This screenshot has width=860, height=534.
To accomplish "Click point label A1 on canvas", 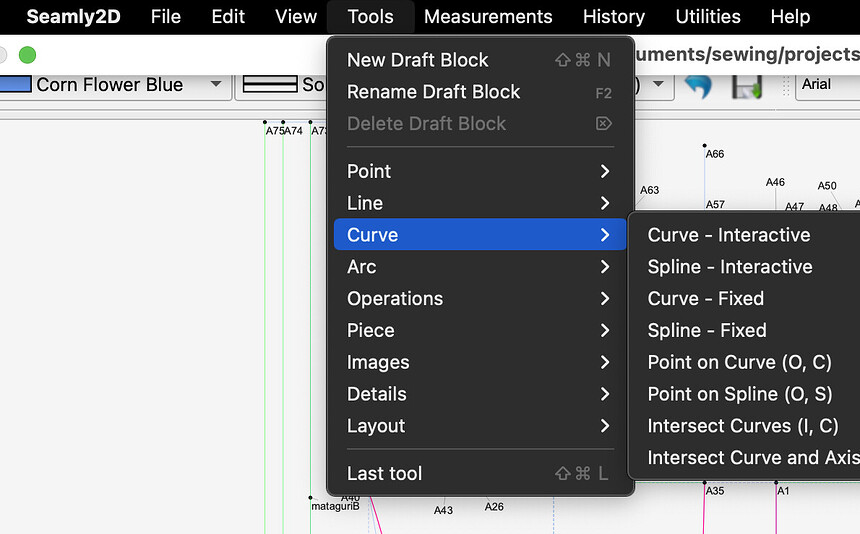I will tap(783, 491).
